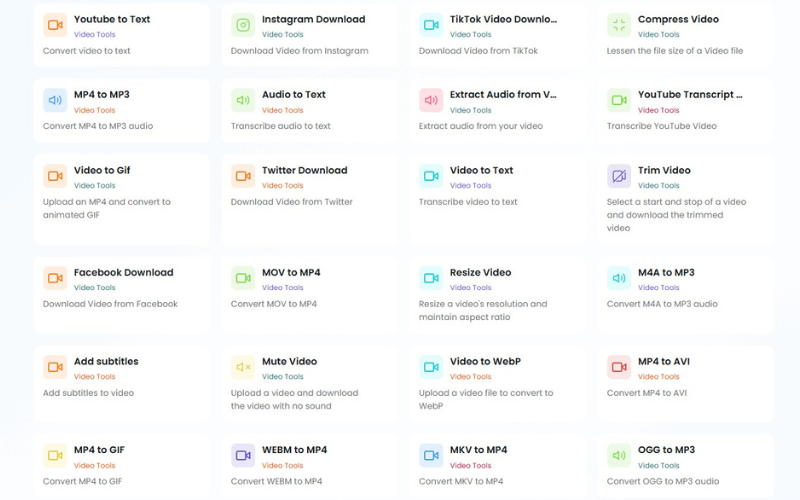
Task: Open the MP4 to AVI title link
Action: point(663,361)
